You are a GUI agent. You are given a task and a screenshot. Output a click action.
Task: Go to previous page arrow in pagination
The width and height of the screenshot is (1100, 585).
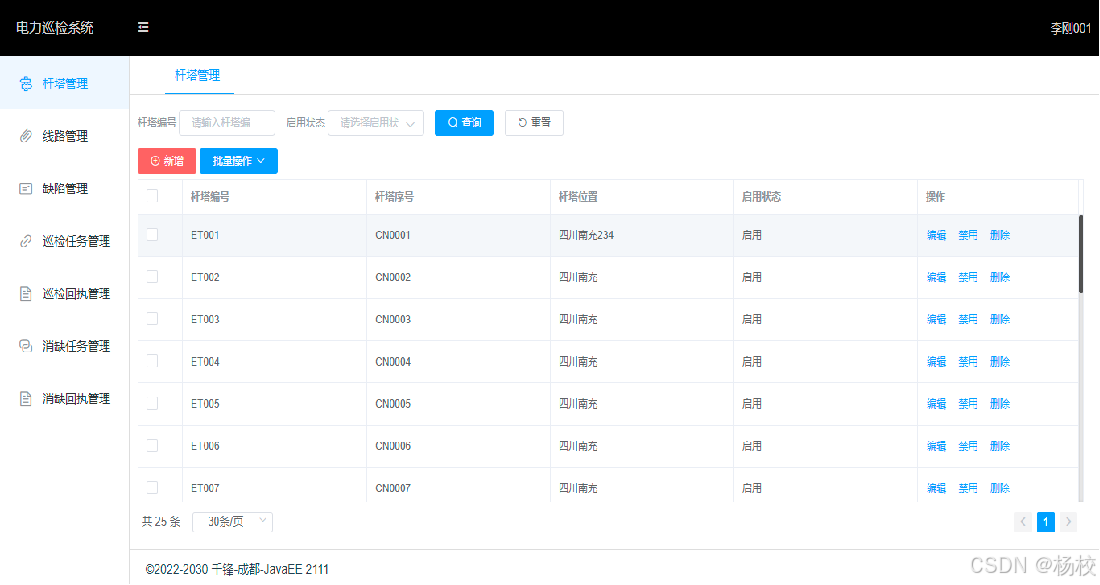[1023, 521]
